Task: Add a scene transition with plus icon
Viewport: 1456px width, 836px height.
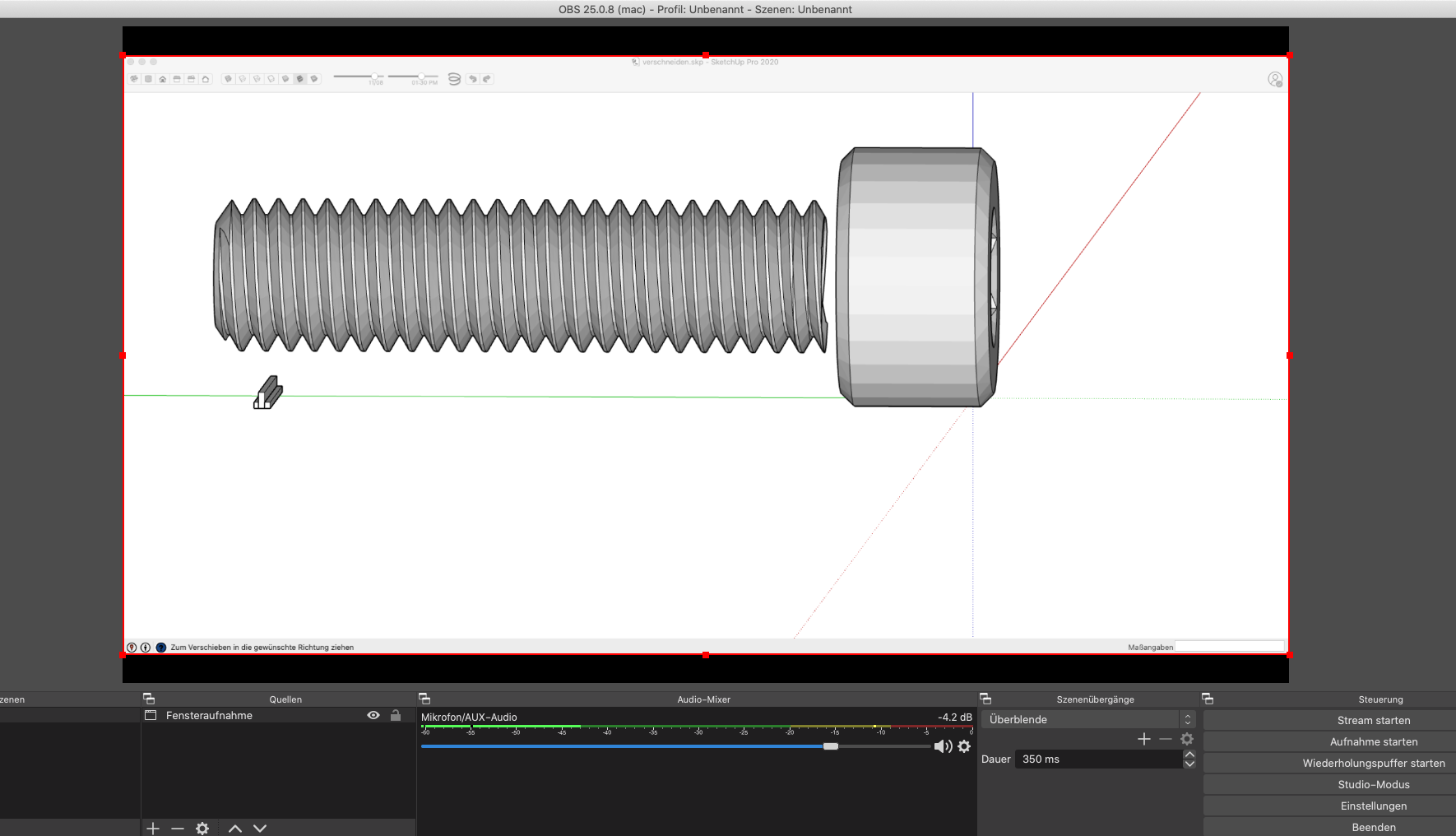Action: click(1143, 739)
